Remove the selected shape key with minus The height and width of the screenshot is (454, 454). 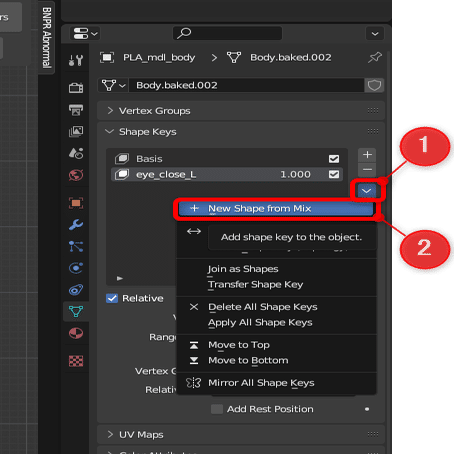click(x=367, y=169)
